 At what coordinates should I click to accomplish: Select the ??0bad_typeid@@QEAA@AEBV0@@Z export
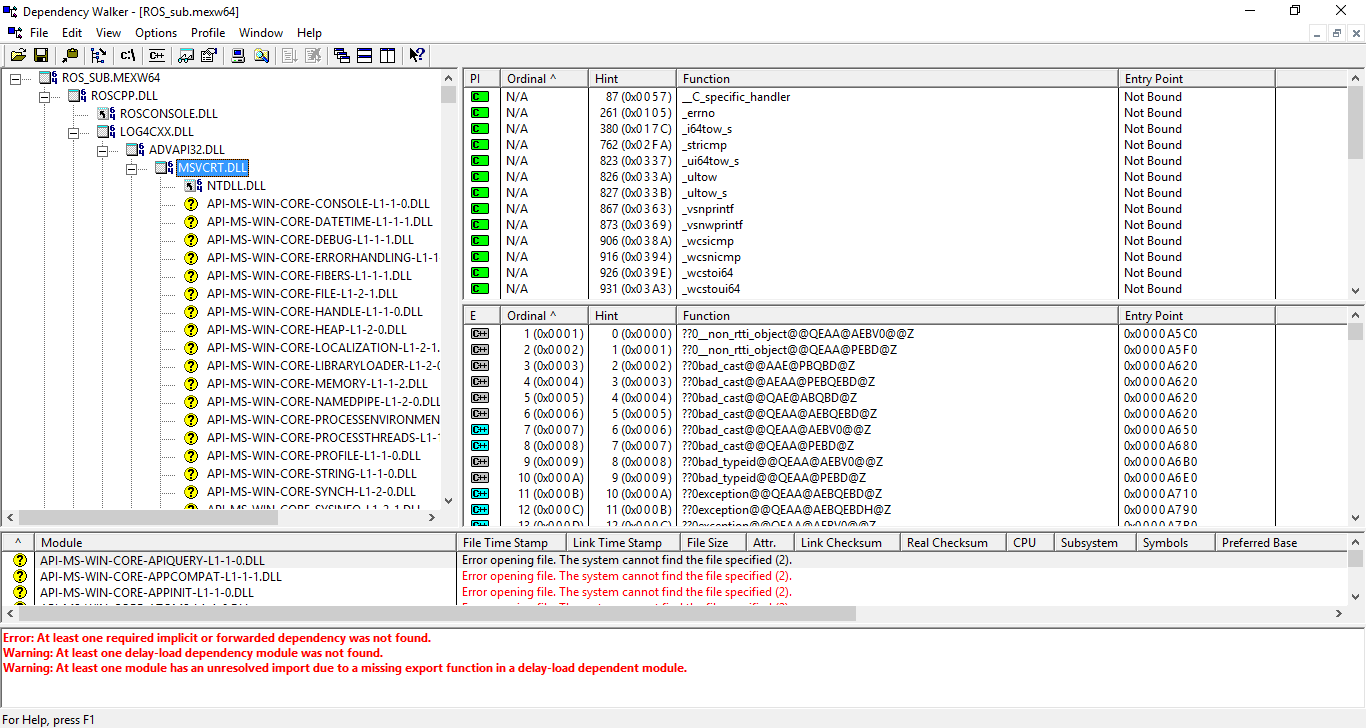click(x=783, y=461)
